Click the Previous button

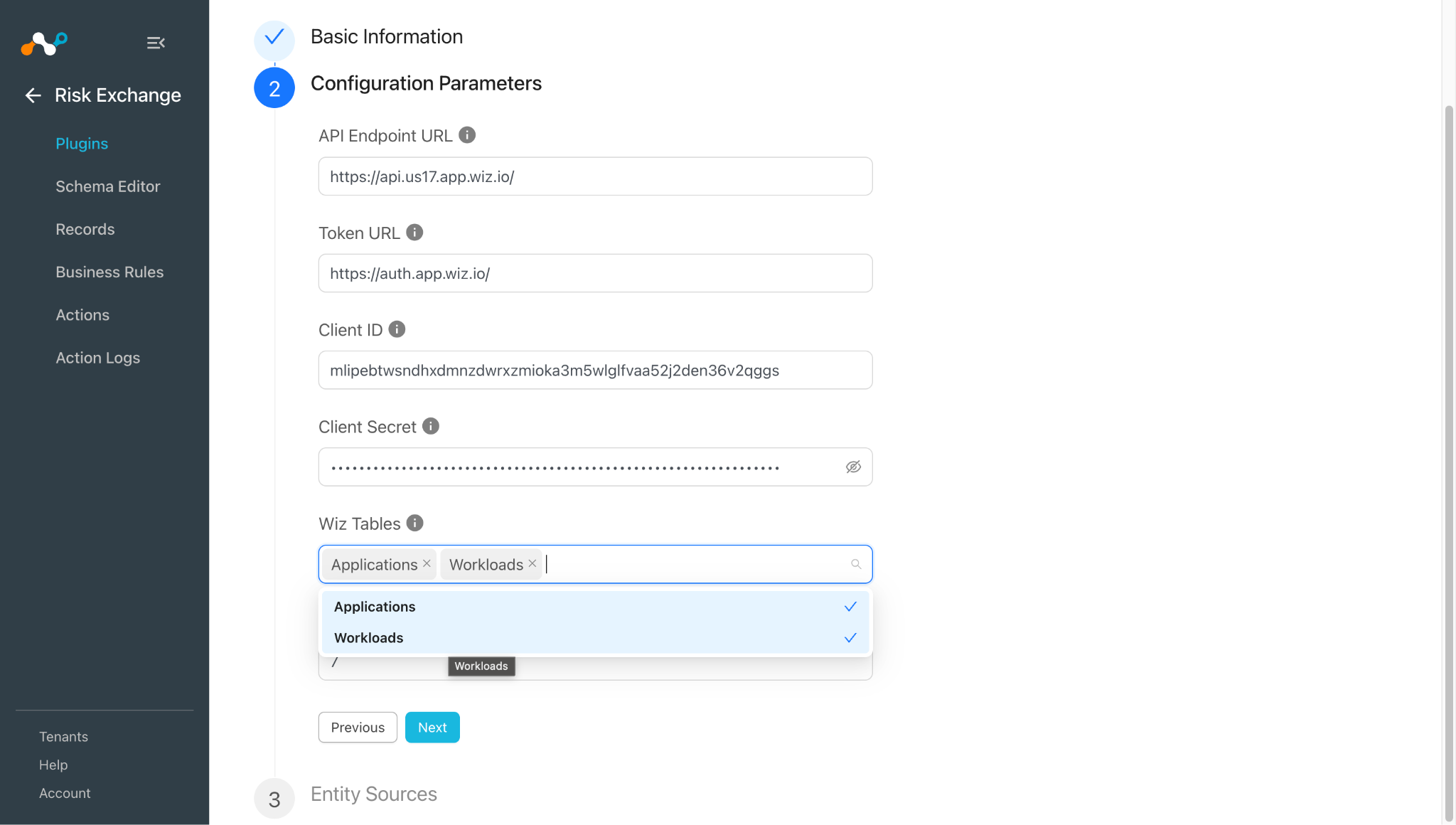coord(358,728)
